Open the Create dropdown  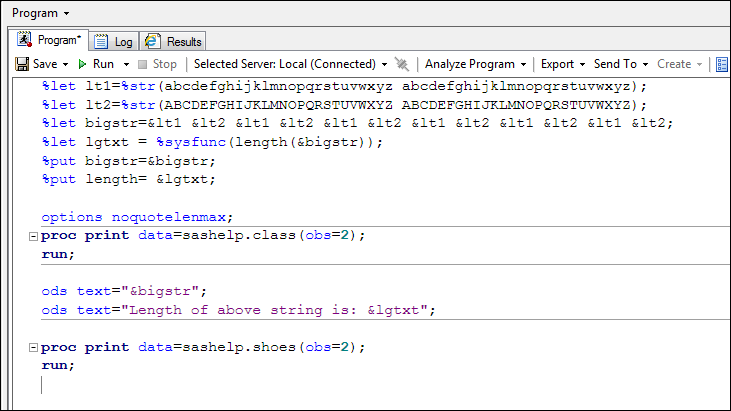tap(680, 64)
